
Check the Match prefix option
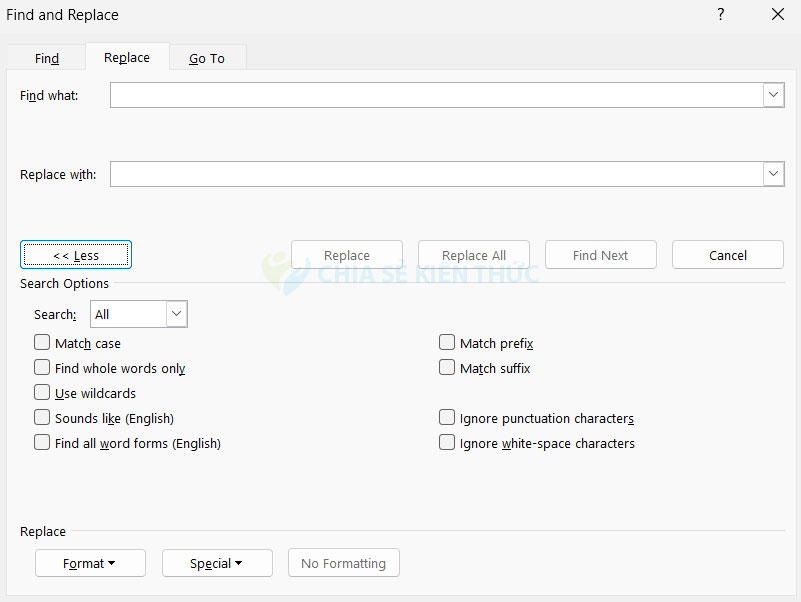(447, 343)
